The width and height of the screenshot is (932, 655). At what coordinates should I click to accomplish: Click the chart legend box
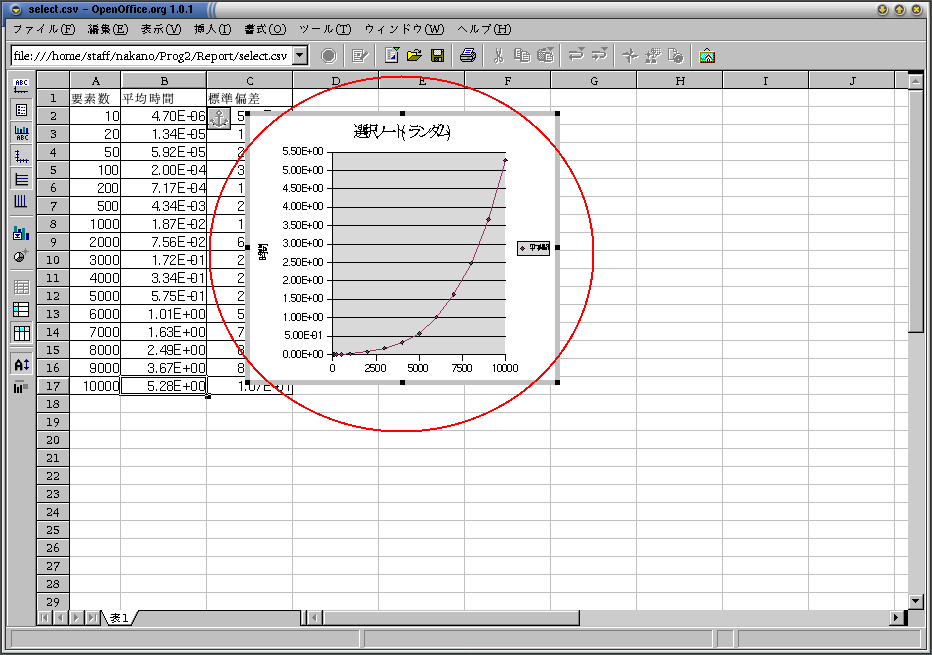[x=533, y=248]
